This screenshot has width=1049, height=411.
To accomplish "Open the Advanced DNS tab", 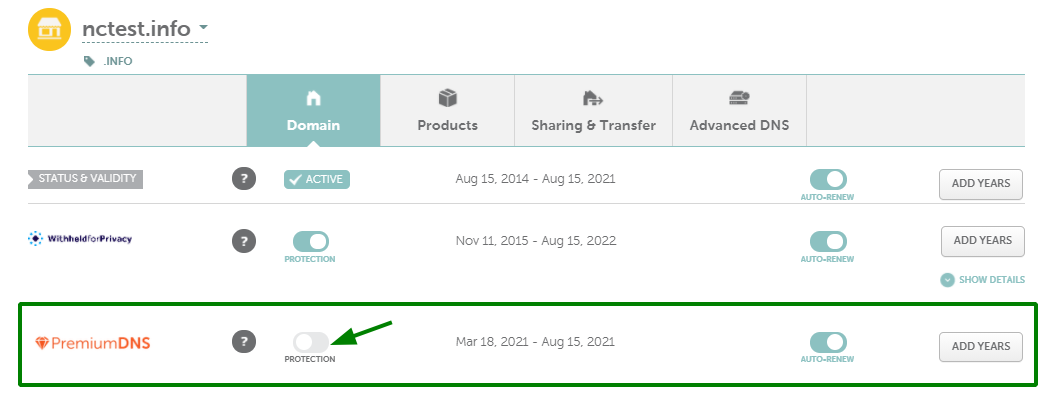I will coord(739,110).
